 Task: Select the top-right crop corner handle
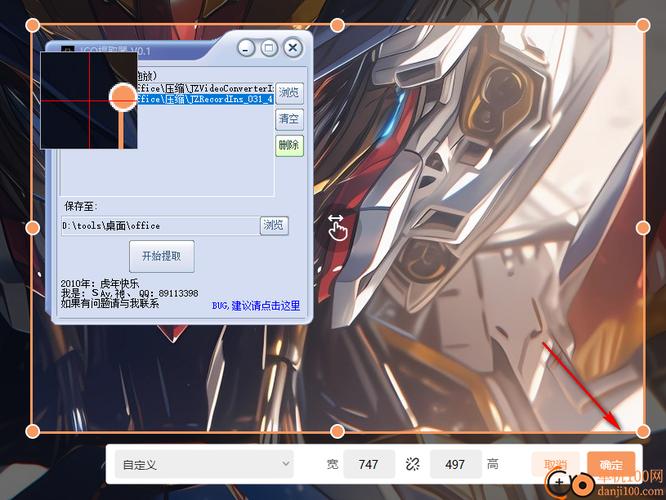pyautogui.click(x=643, y=25)
